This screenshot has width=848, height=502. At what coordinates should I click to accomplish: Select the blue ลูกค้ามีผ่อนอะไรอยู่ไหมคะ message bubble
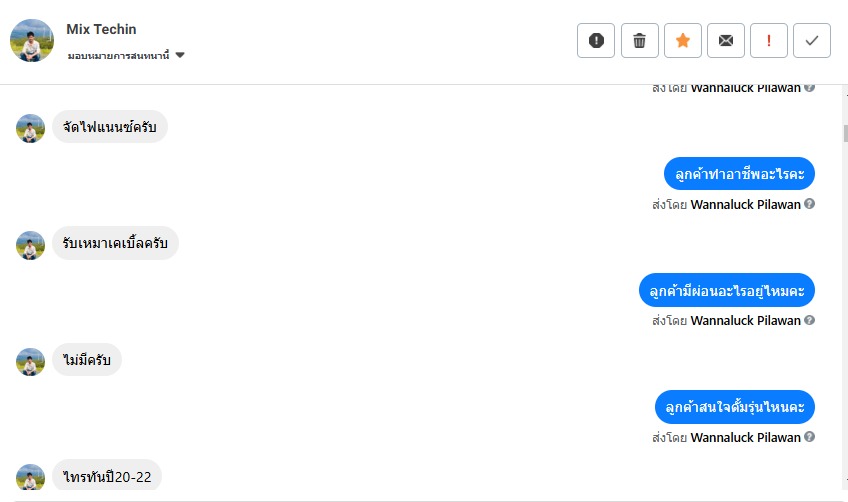point(727,291)
